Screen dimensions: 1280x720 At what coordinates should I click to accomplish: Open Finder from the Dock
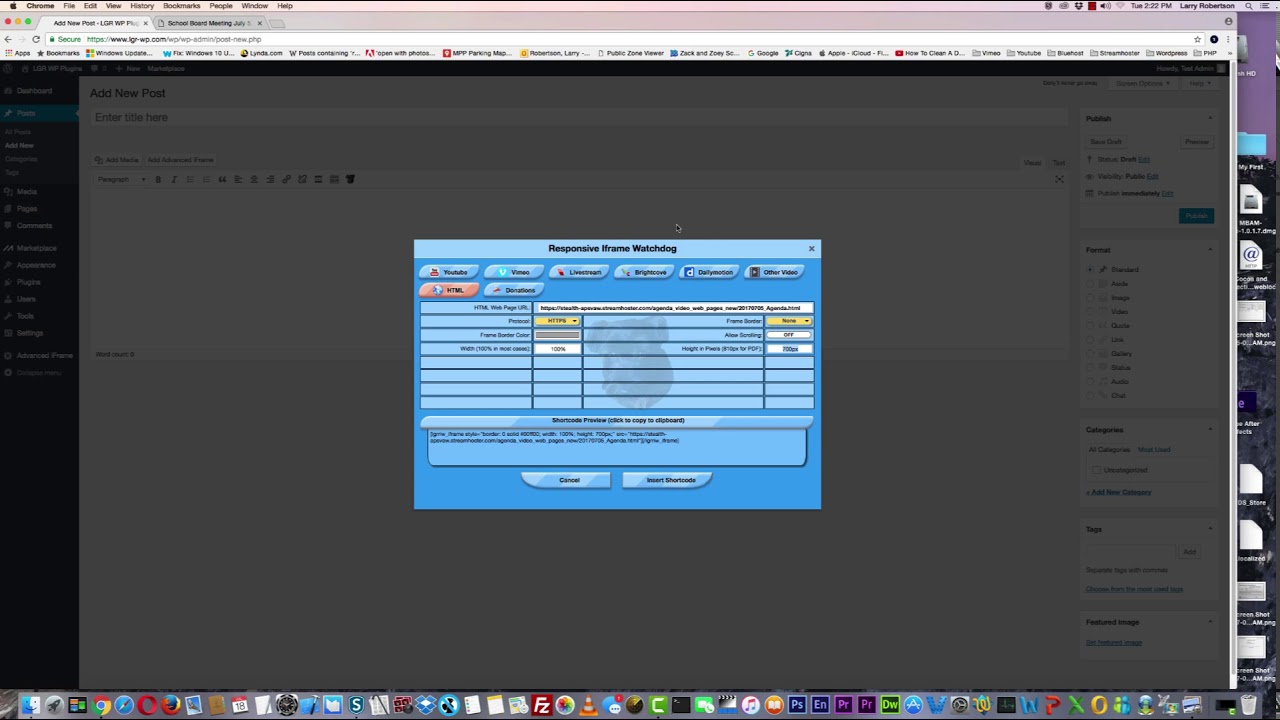(x=31, y=706)
